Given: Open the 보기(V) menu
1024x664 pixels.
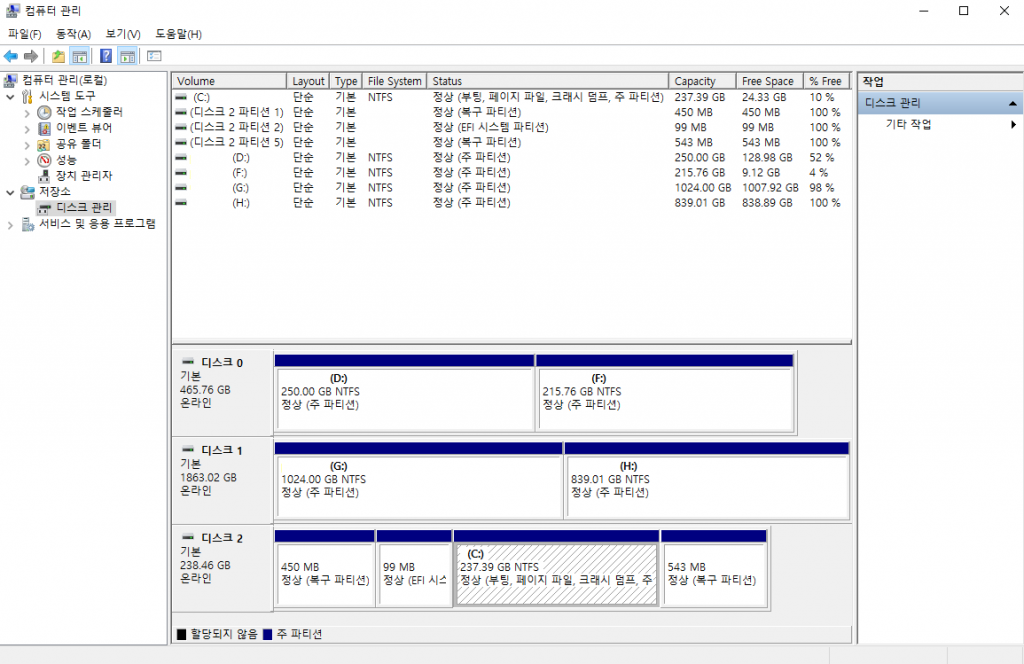Looking at the screenshot, I should [123, 34].
